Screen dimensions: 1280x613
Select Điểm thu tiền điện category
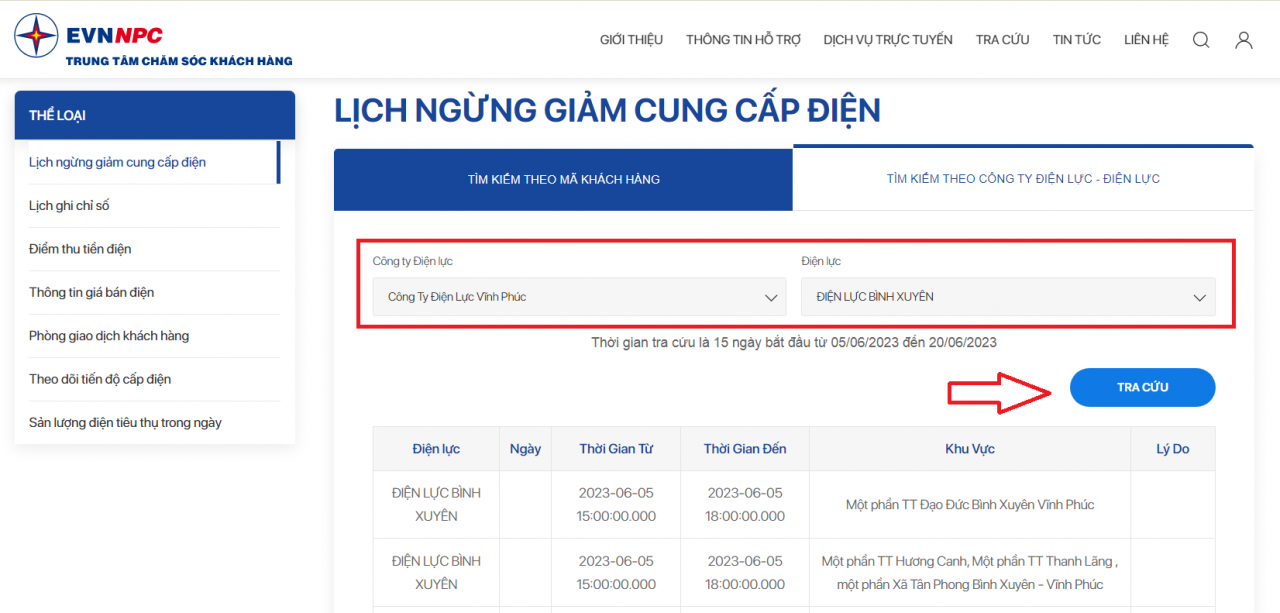(80, 248)
